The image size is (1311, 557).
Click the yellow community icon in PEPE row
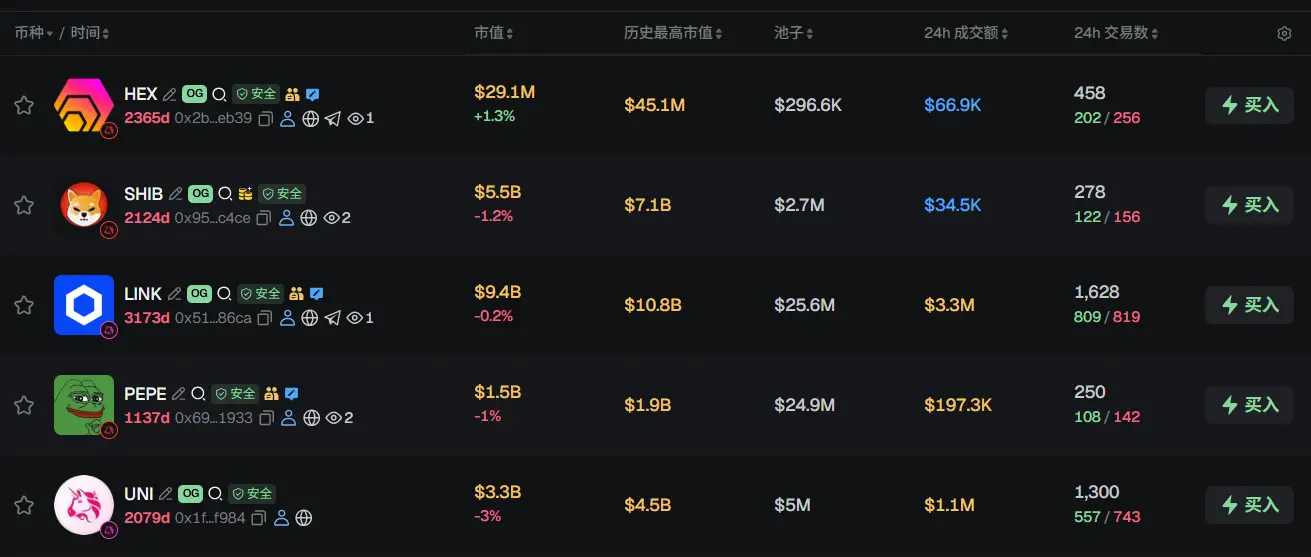point(271,394)
